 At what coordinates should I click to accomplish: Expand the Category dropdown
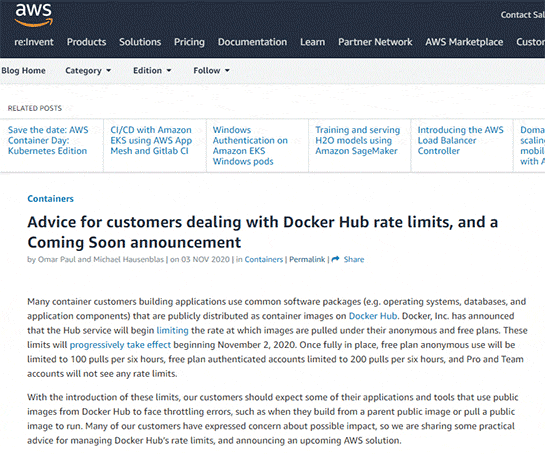pos(88,71)
